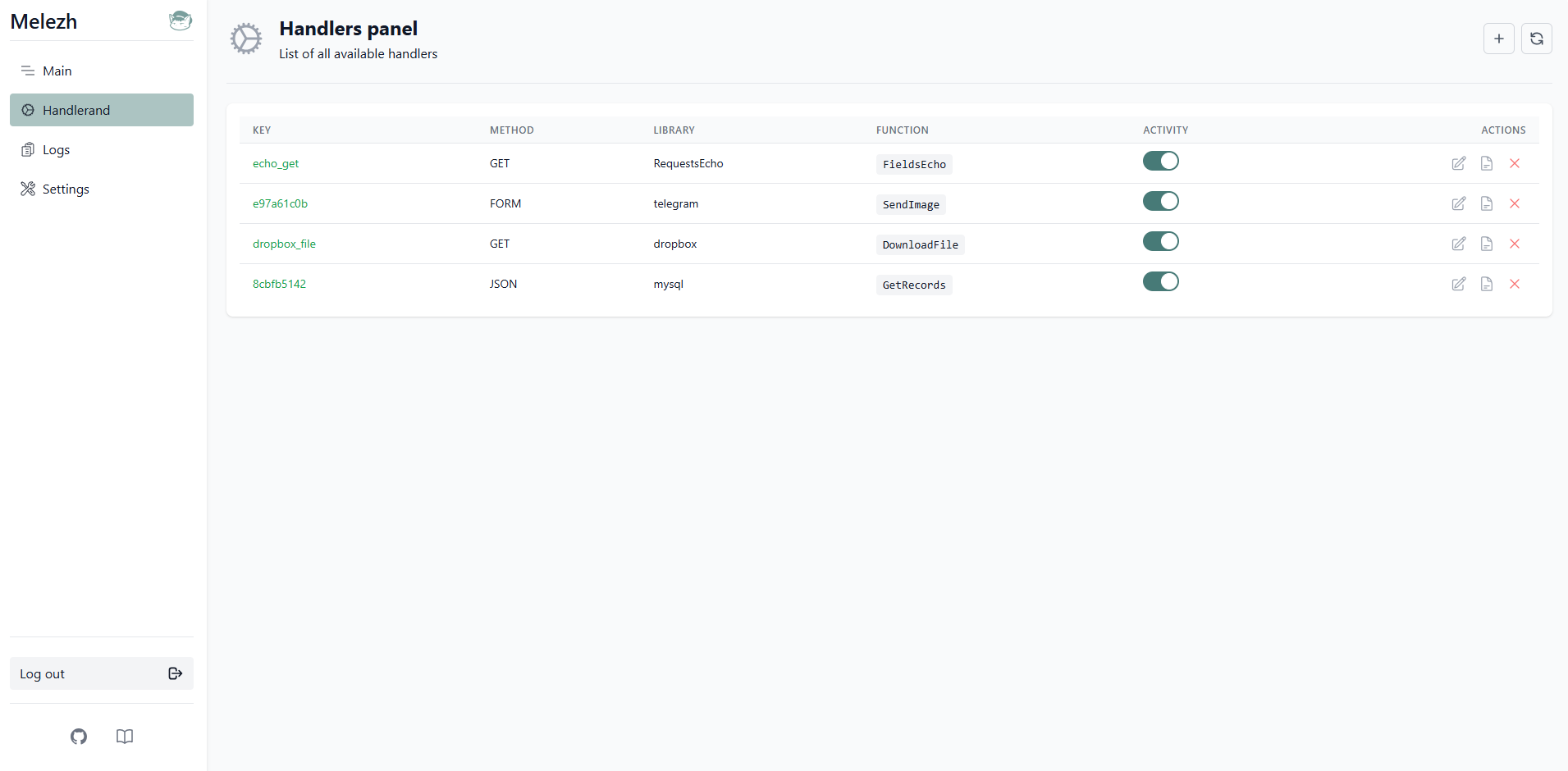Click the ACTIONS column header

pos(1503,130)
